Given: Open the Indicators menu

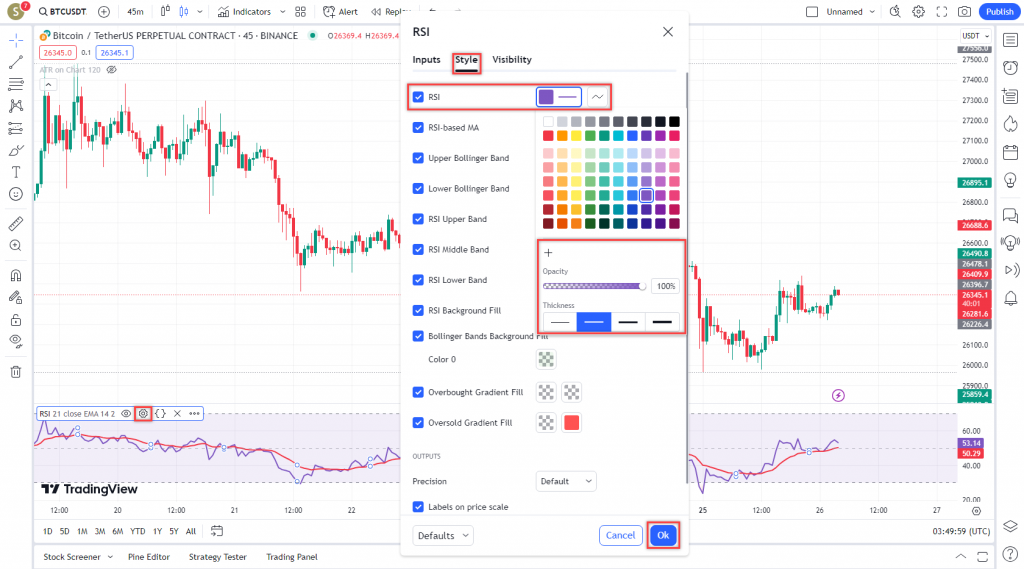Looking at the screenshot, I should (x=244, y=12).
